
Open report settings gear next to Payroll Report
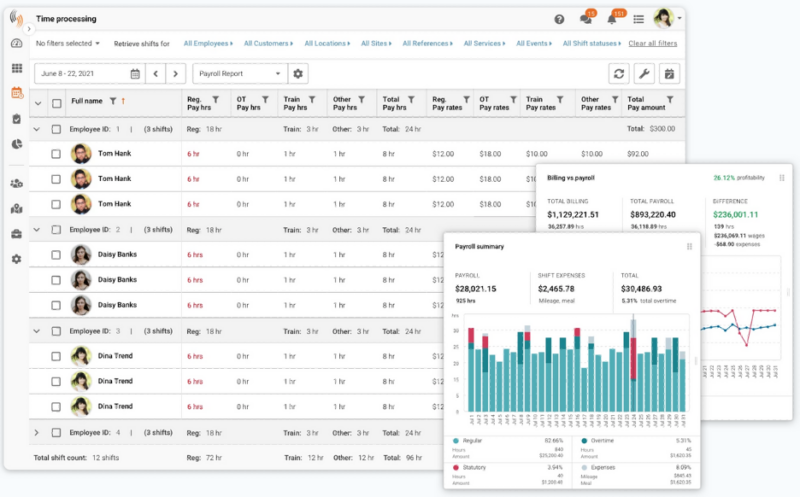(298, 74)
